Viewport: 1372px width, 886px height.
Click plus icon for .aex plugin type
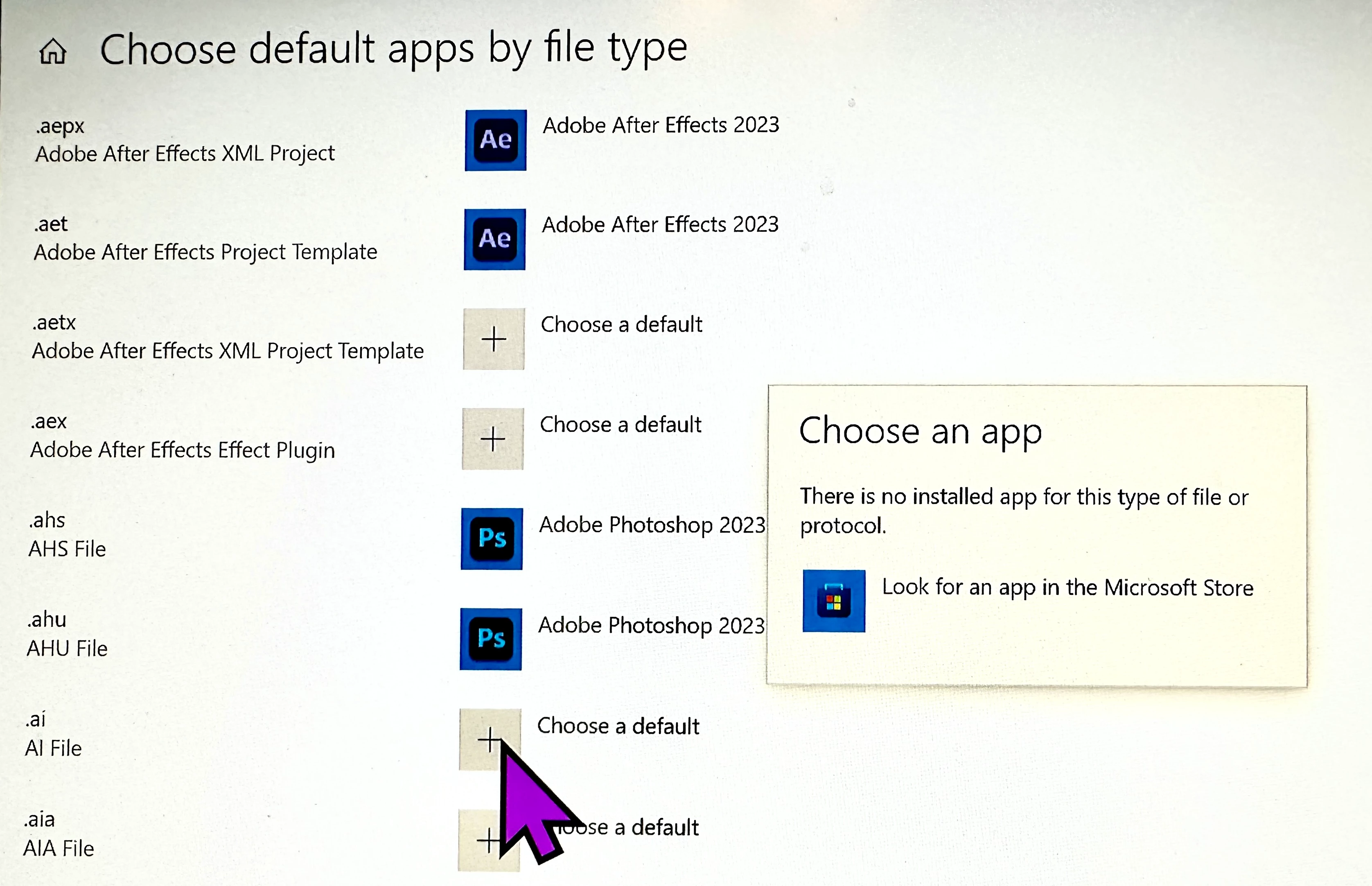click(x=493, y=439)
